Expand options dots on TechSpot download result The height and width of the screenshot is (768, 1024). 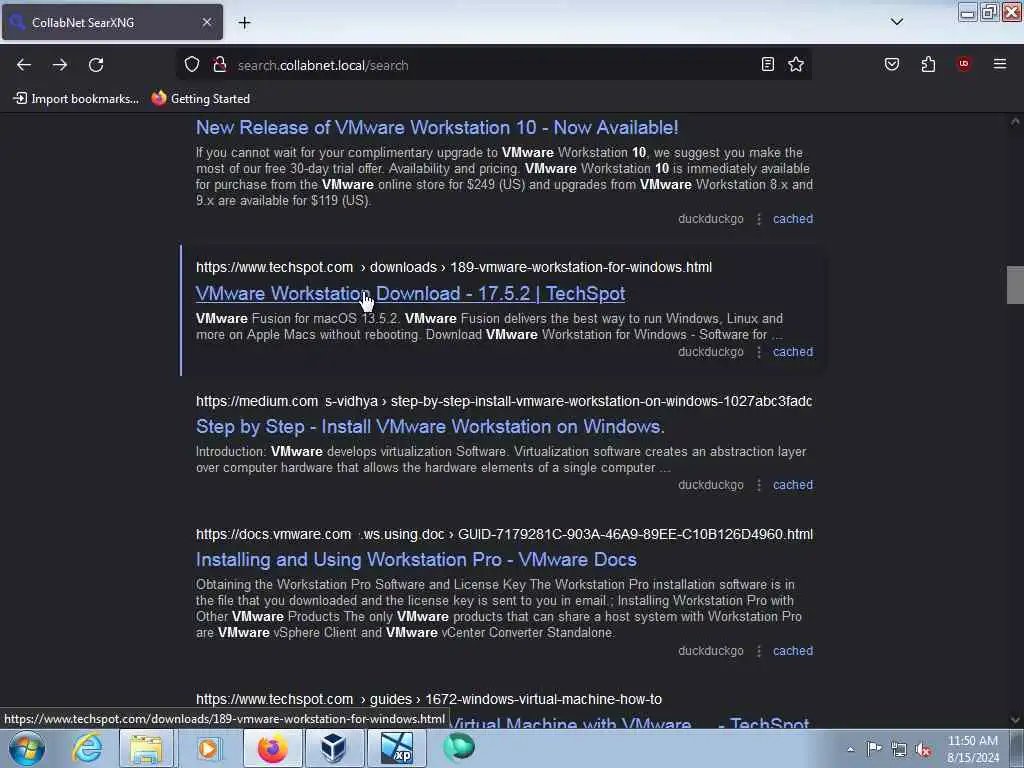point(758,353)
